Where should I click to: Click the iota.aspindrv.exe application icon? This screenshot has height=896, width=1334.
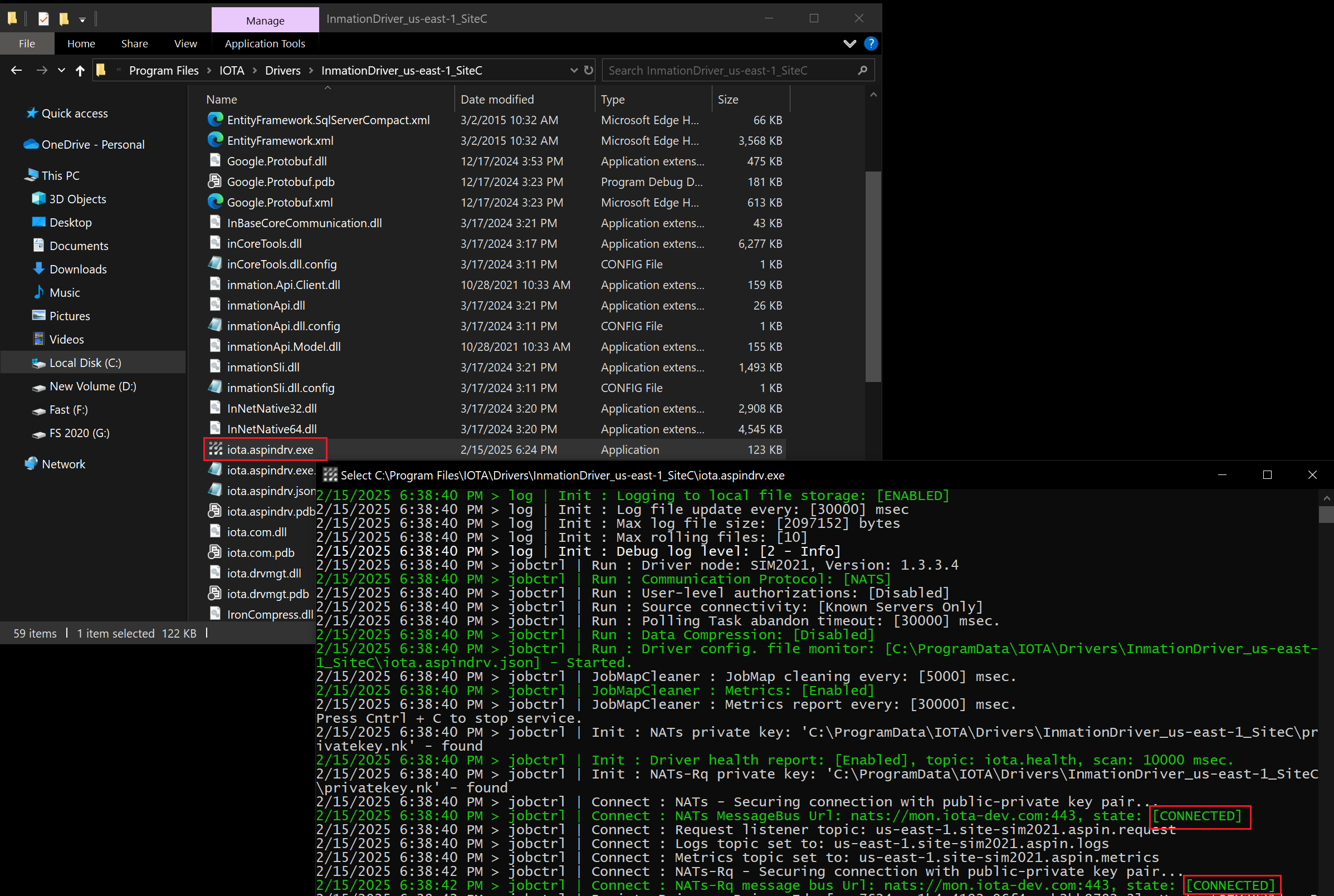[215, 449]
